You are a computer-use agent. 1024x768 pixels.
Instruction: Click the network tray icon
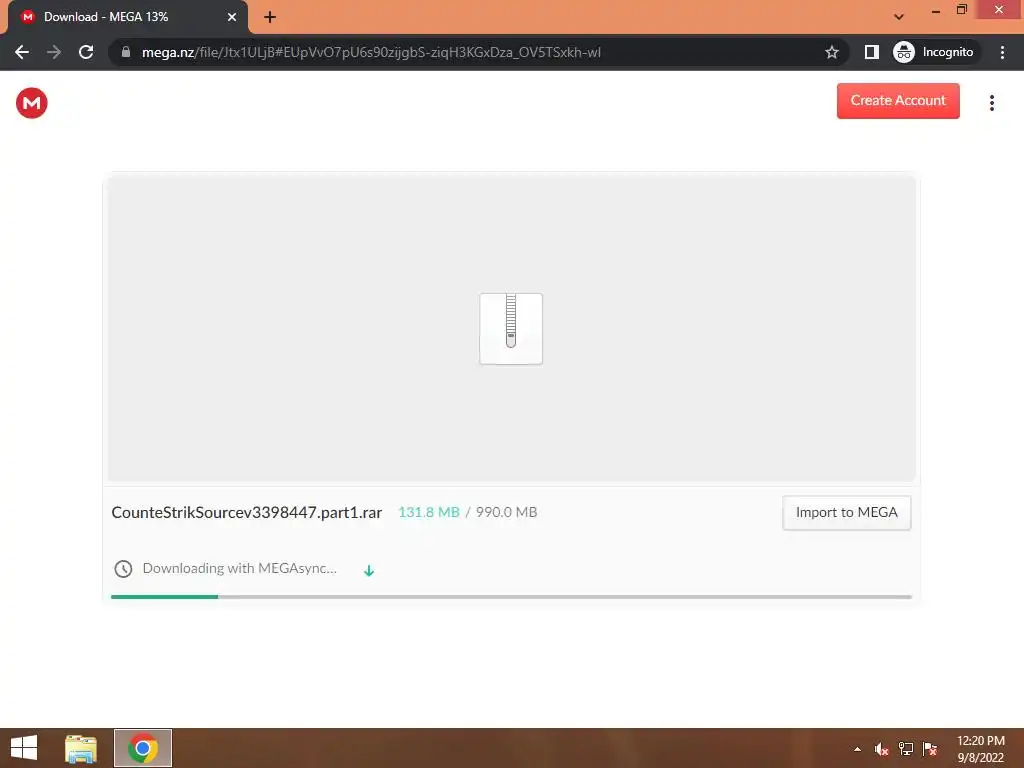click(906, 749)
